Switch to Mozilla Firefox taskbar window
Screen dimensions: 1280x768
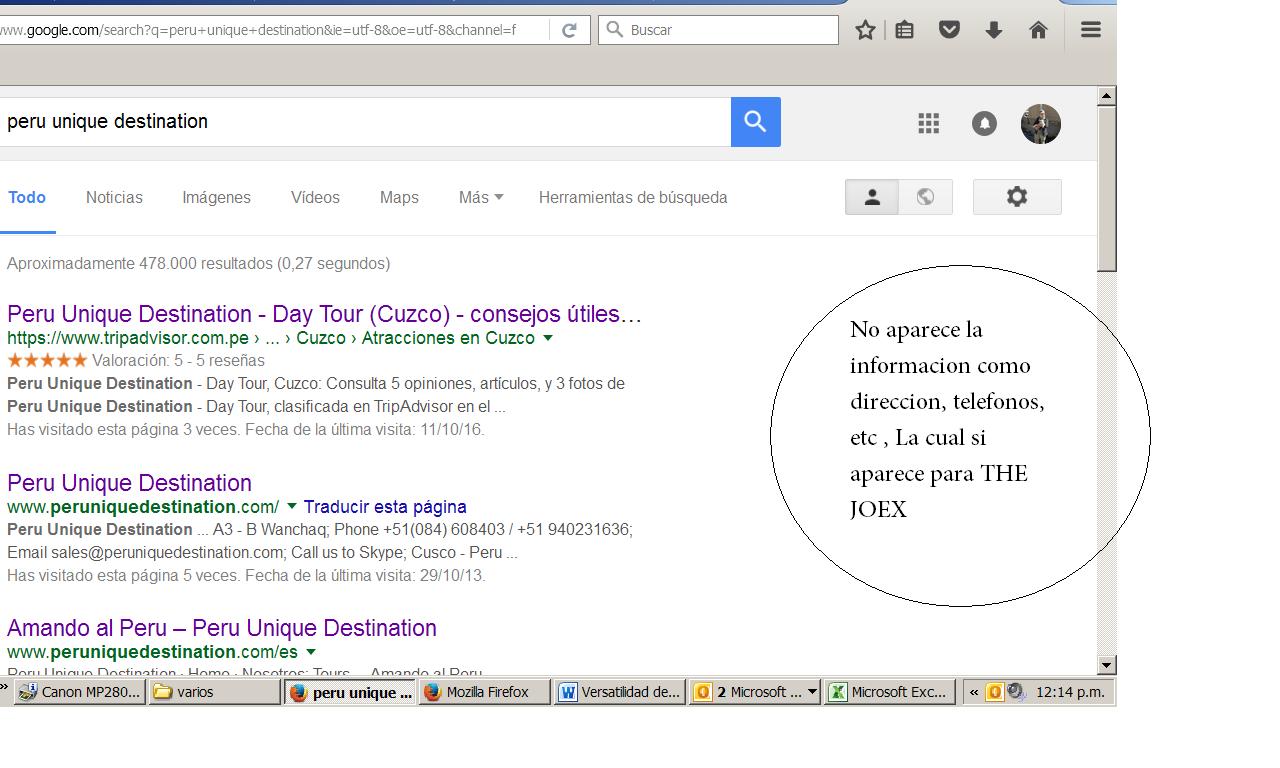(485, 692)
